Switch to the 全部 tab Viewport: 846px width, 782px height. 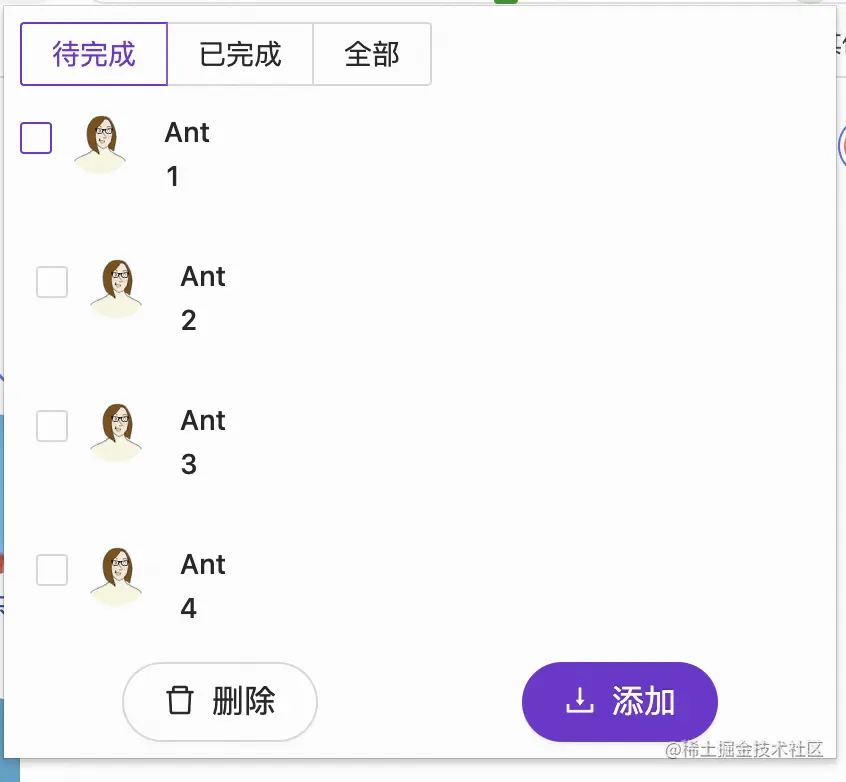point(372,54)
